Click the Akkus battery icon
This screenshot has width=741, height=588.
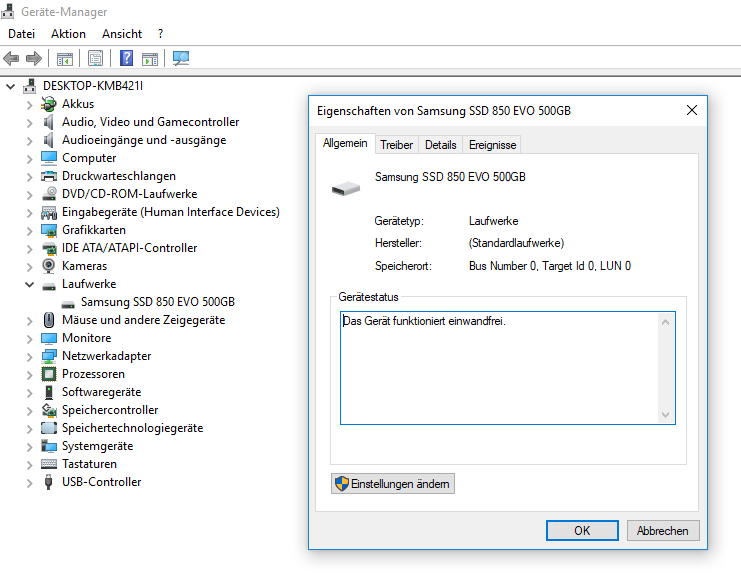pyautogui.click(x=49, y=104)
